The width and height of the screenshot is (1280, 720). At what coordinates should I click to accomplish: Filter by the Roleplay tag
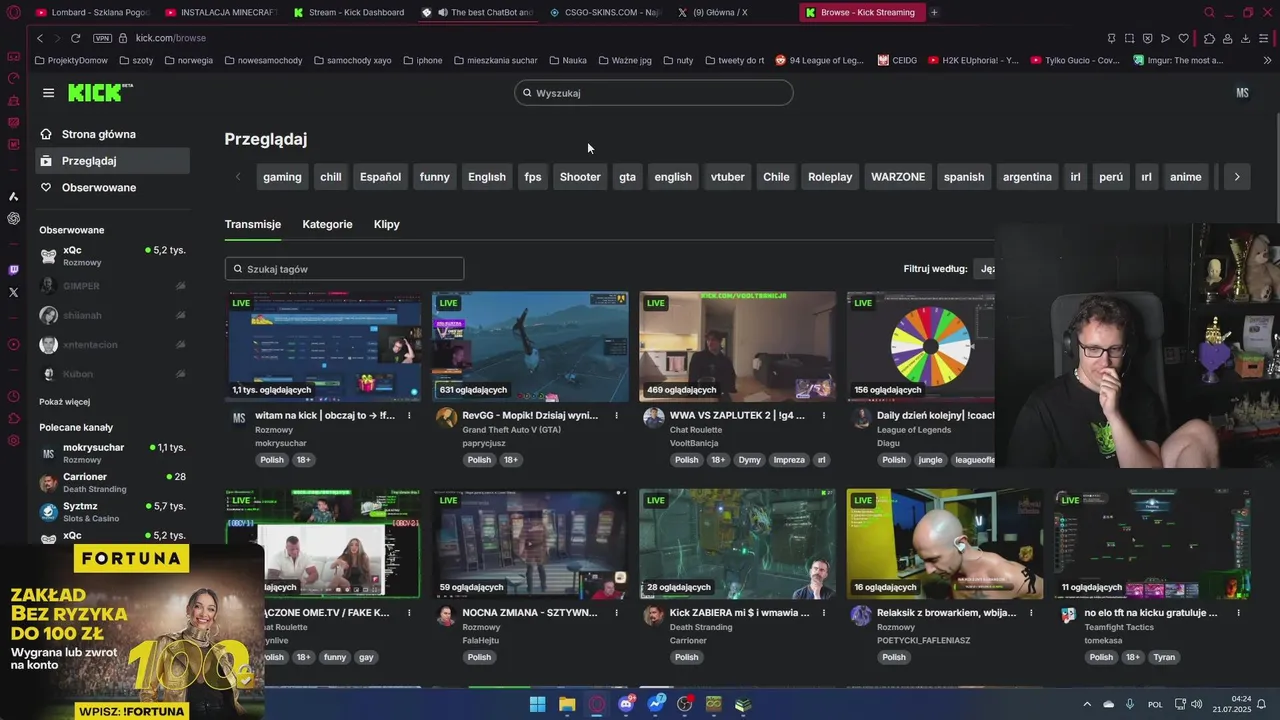pyautogui.click(x=830, y=177)
